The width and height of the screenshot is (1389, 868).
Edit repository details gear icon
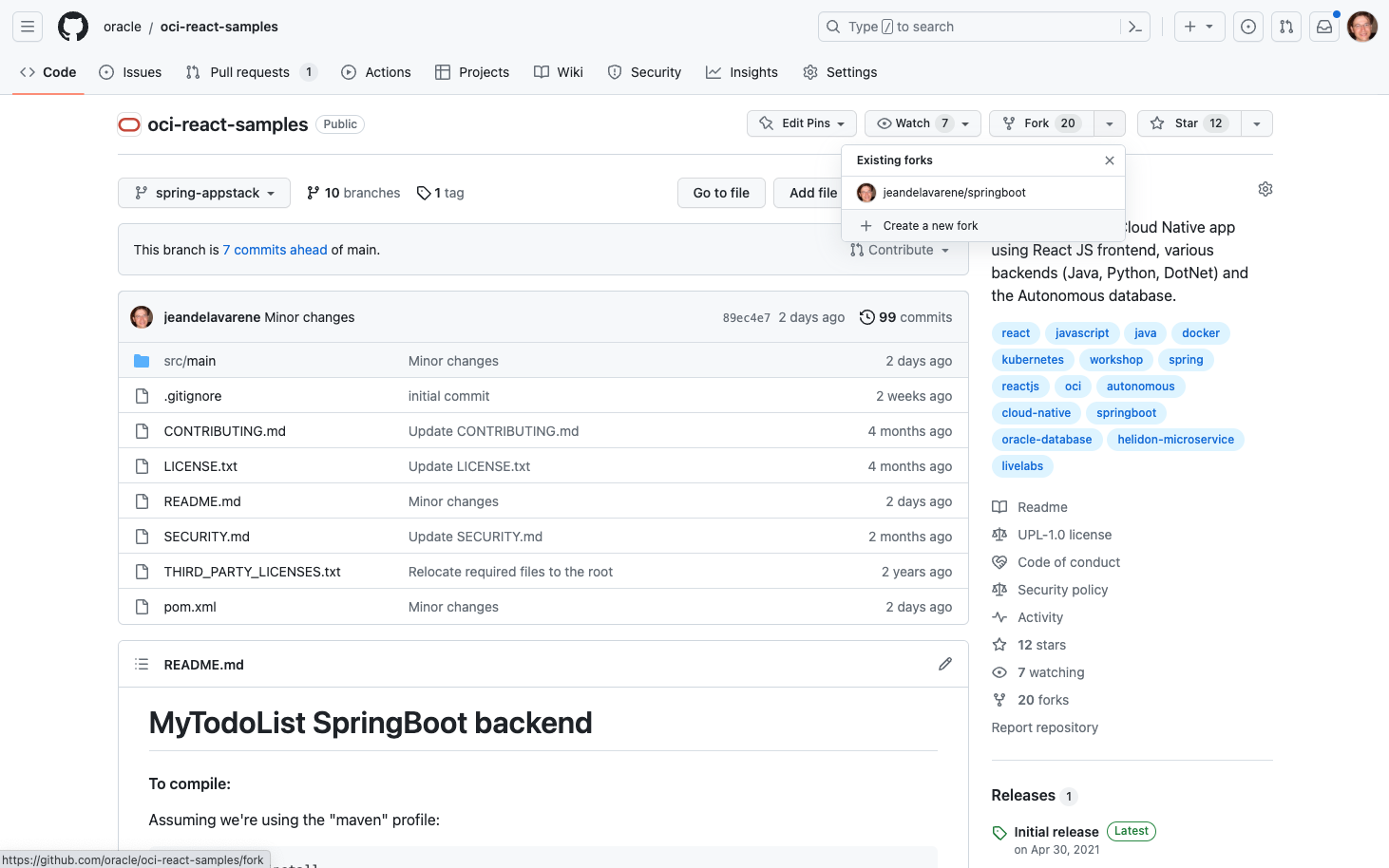(1265, 189)
